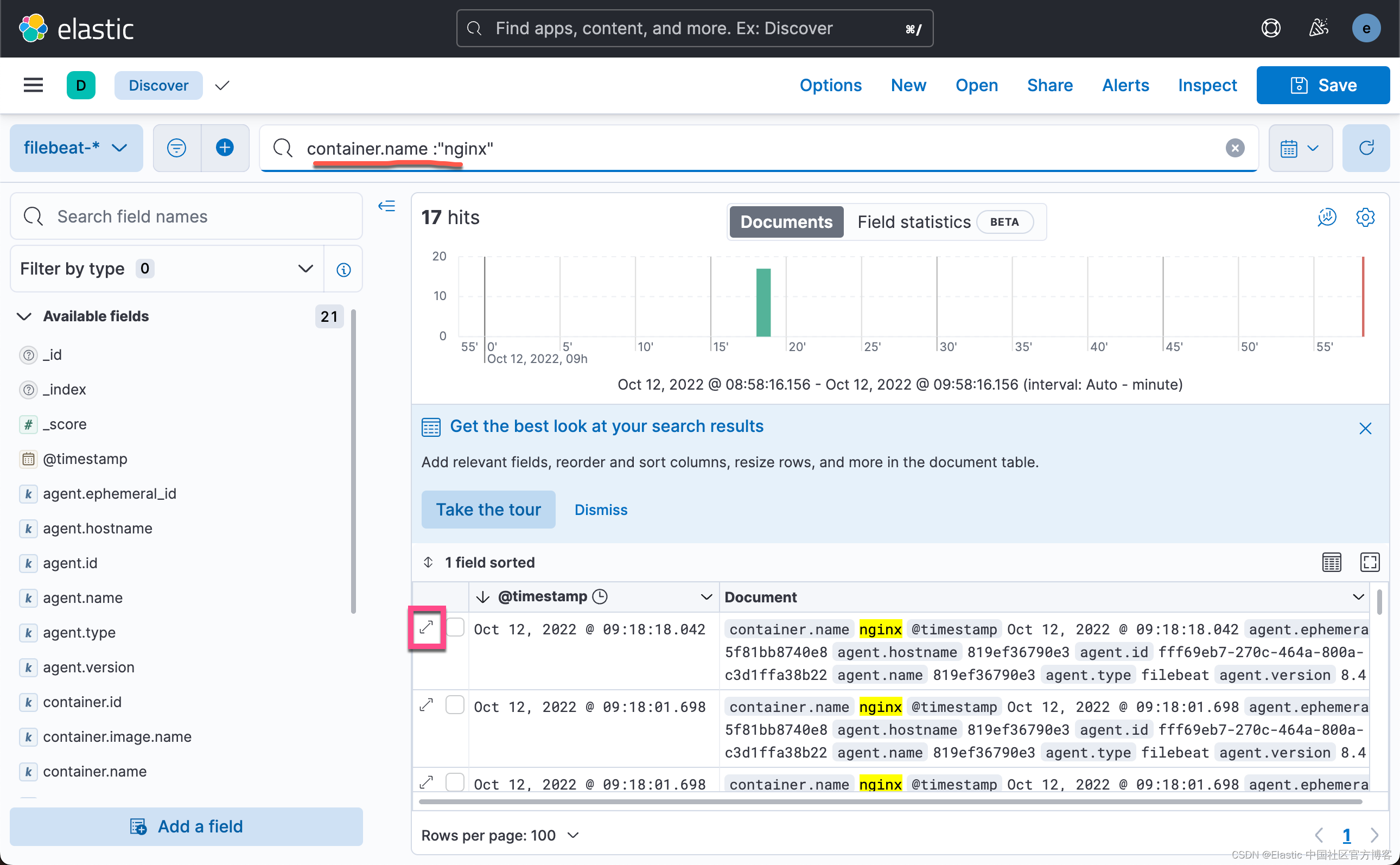Refresh the query results
Screen dimensions: 1400x865
coord(1366,148)
